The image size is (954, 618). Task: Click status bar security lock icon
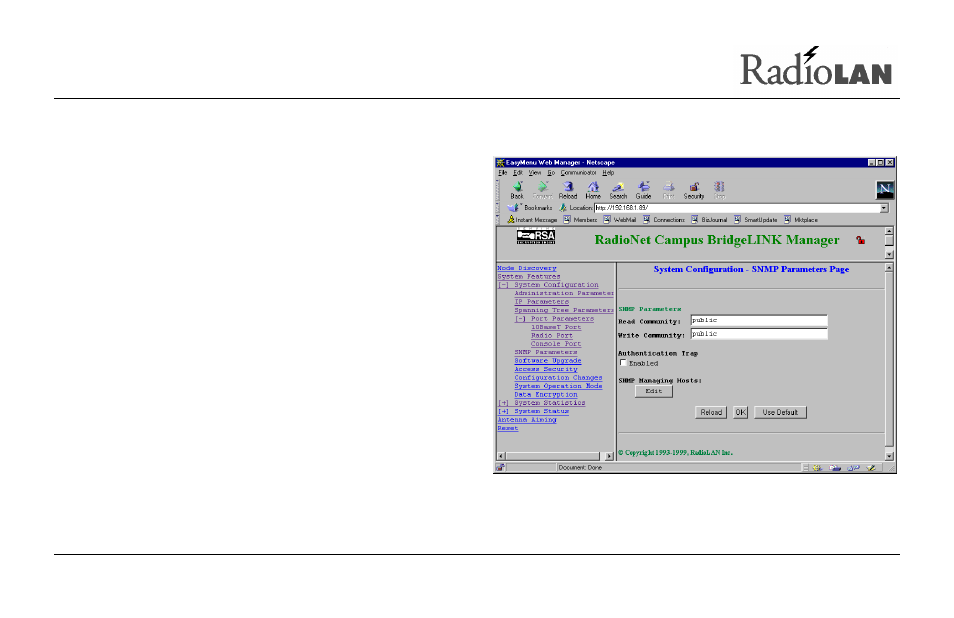point(500,468)
